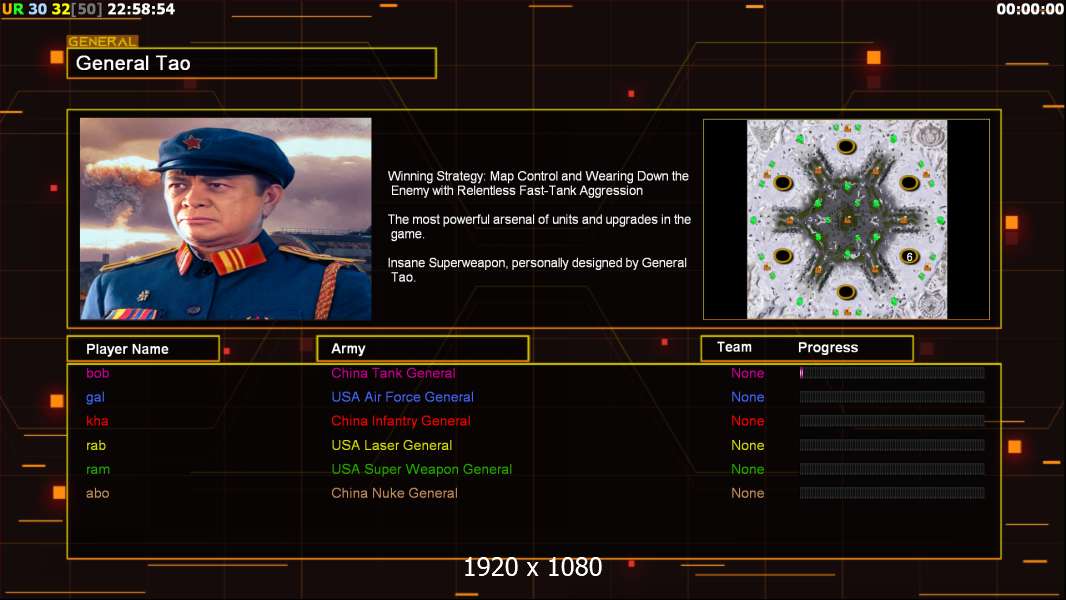
Task: Click USA Air Force General entry
Action: click(x=402, y=397)
